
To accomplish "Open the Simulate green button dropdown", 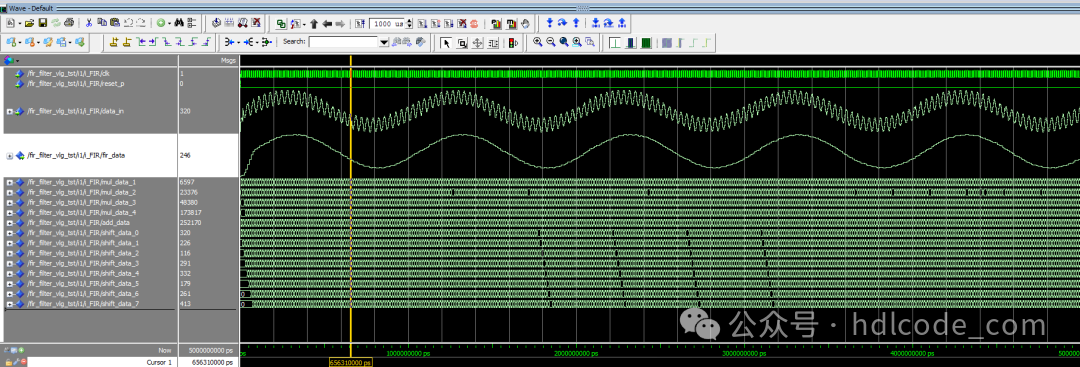I will (169, 23).
